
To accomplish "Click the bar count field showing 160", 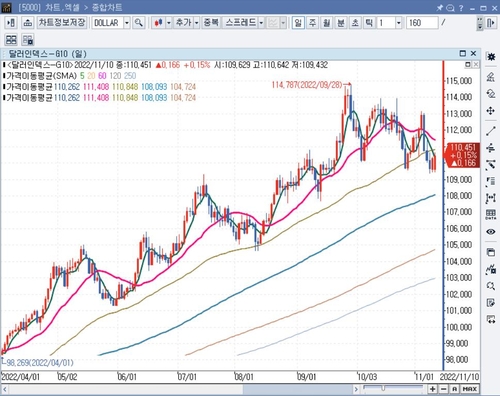I will (x=422, y=23).
